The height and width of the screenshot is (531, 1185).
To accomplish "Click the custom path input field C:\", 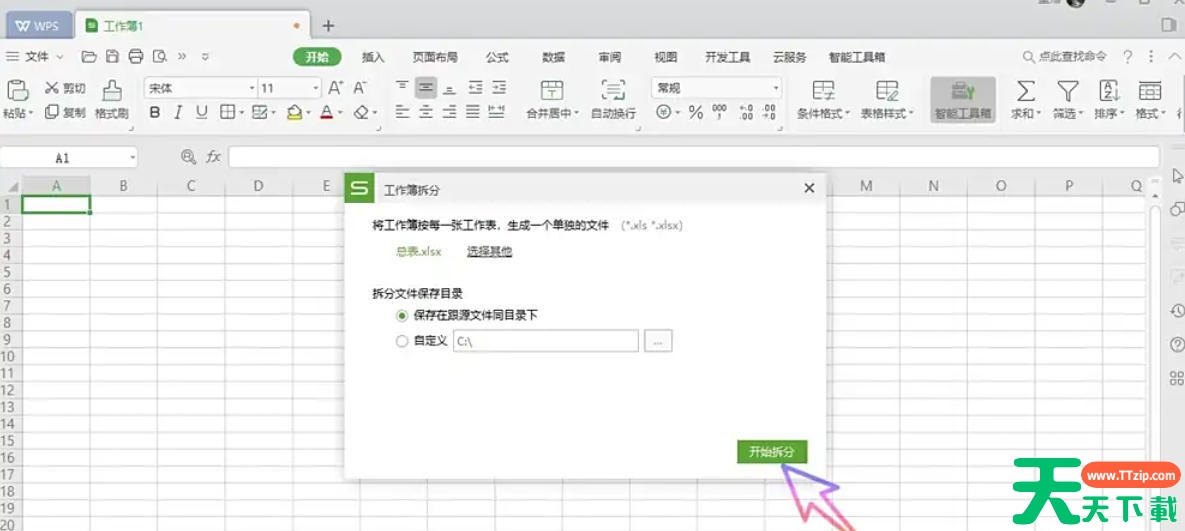I will pyautogui.click(x=546, y=341).
